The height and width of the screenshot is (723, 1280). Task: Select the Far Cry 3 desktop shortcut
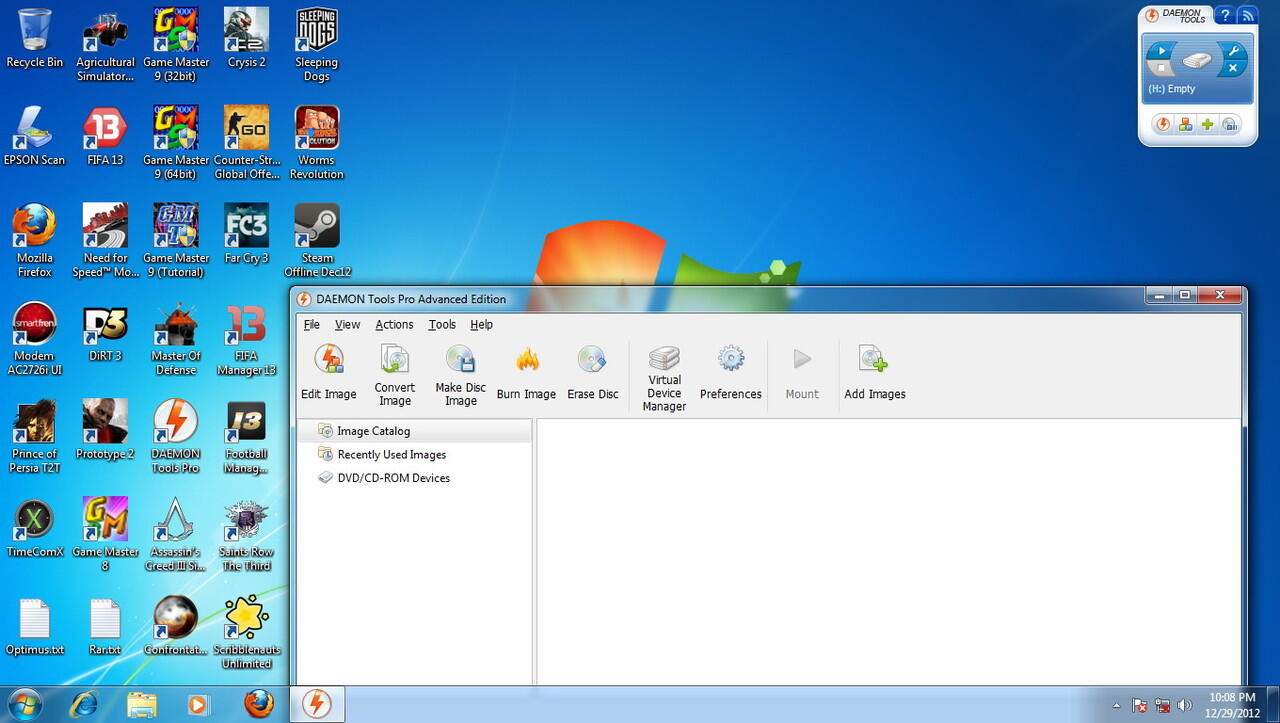click(x=247, y=234)
